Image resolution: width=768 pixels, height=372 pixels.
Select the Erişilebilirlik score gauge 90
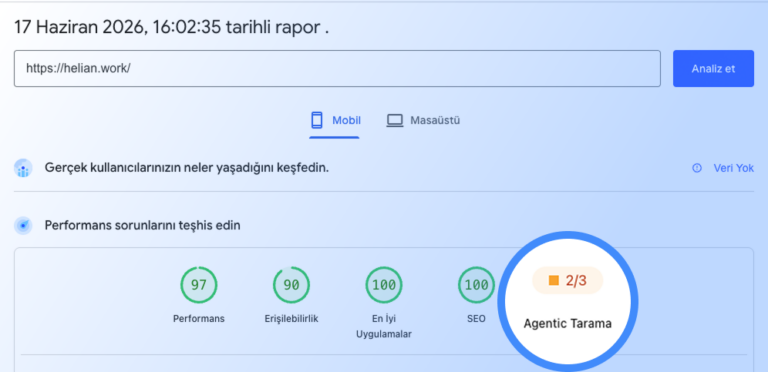click(291, 285)
